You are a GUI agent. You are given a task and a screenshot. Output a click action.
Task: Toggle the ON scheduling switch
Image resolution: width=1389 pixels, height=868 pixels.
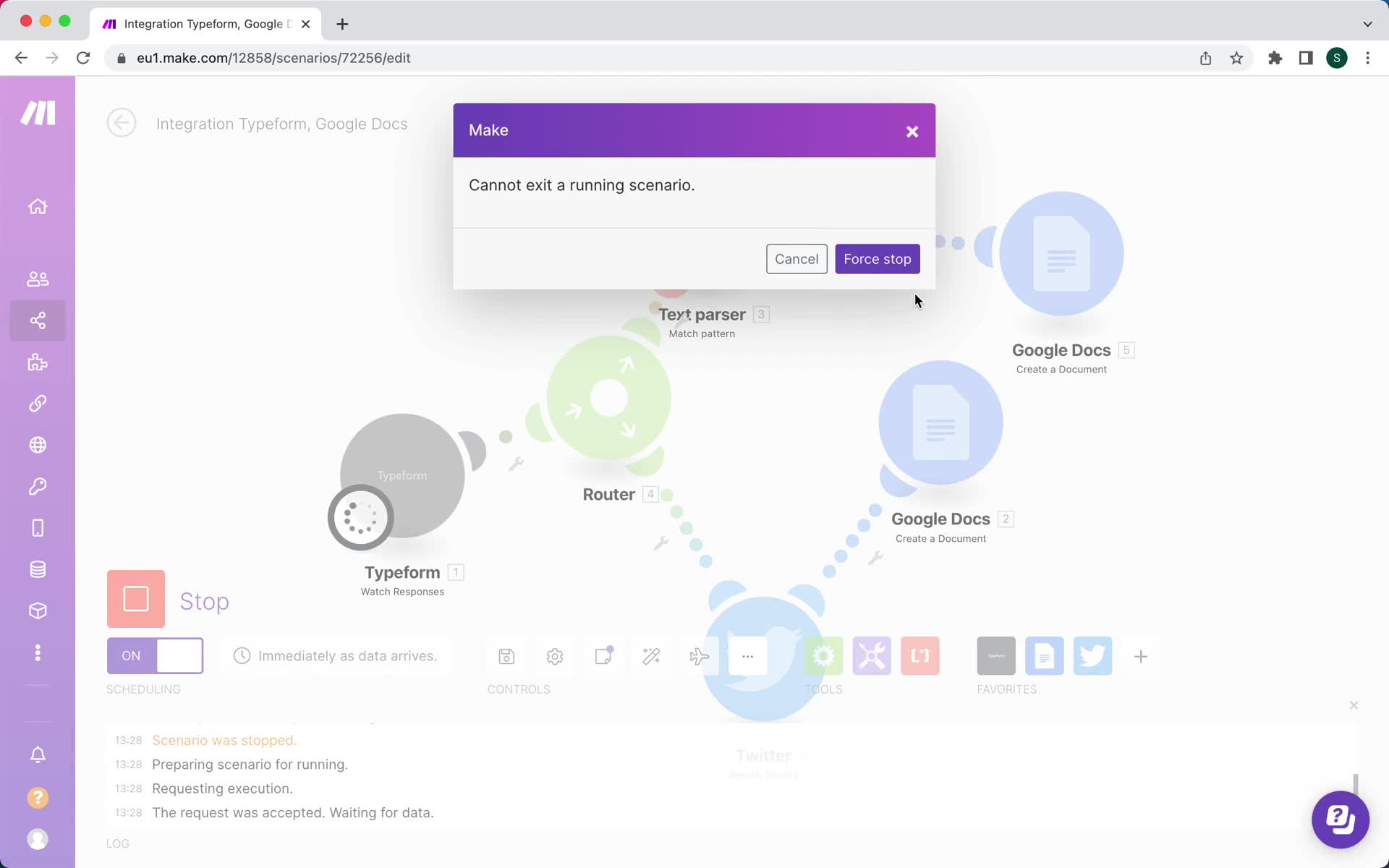pyautogui.click(x=155, y=655)
